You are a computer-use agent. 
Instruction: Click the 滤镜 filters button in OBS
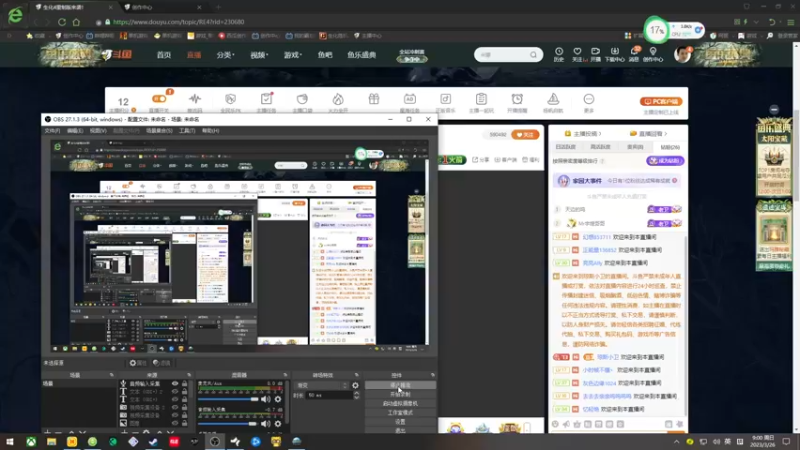pos(162,363)
